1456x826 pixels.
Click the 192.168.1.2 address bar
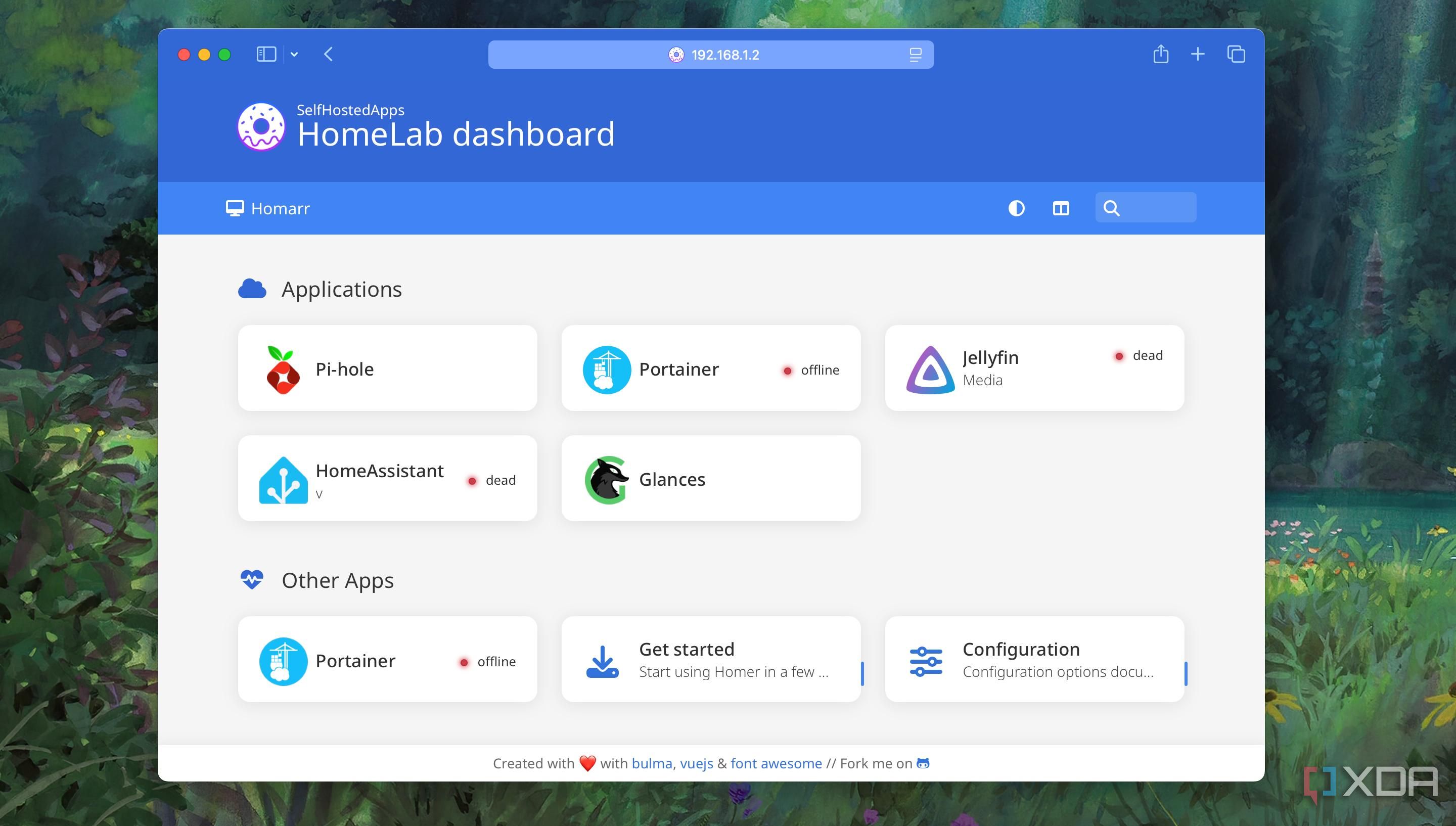711,55
